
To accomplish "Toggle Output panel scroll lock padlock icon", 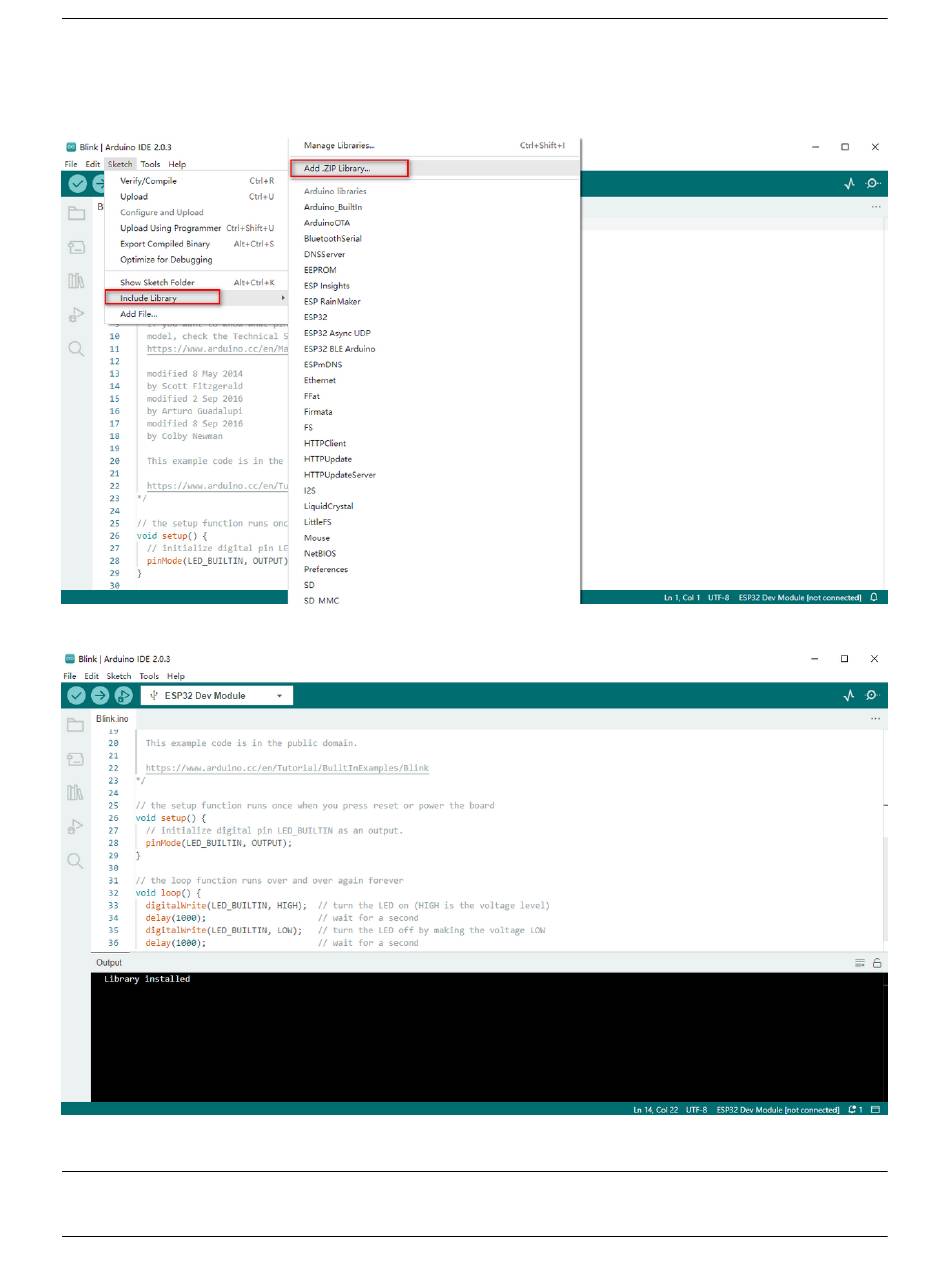I will 877,963.
